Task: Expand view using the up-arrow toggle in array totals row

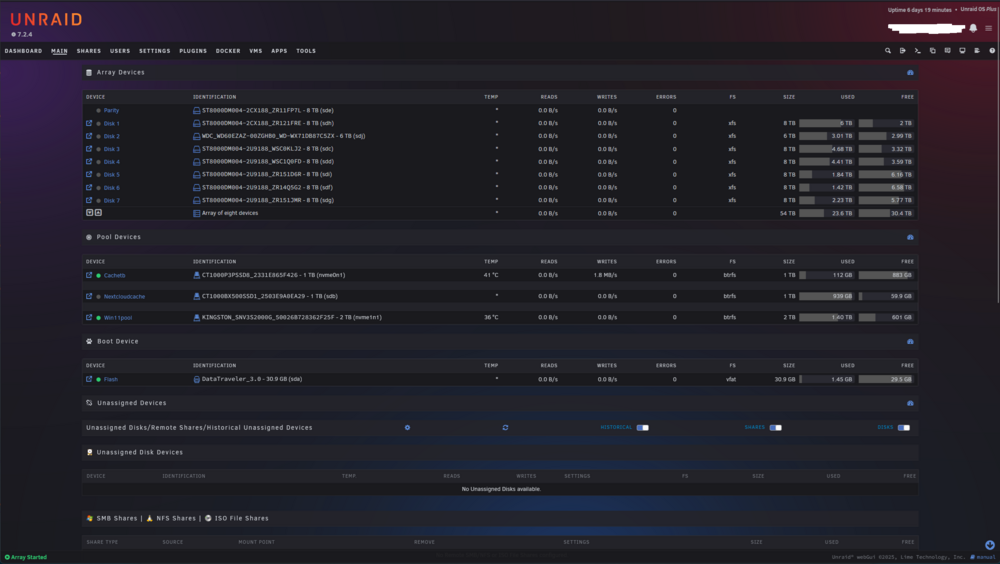Action: click(x=98, y=212)
